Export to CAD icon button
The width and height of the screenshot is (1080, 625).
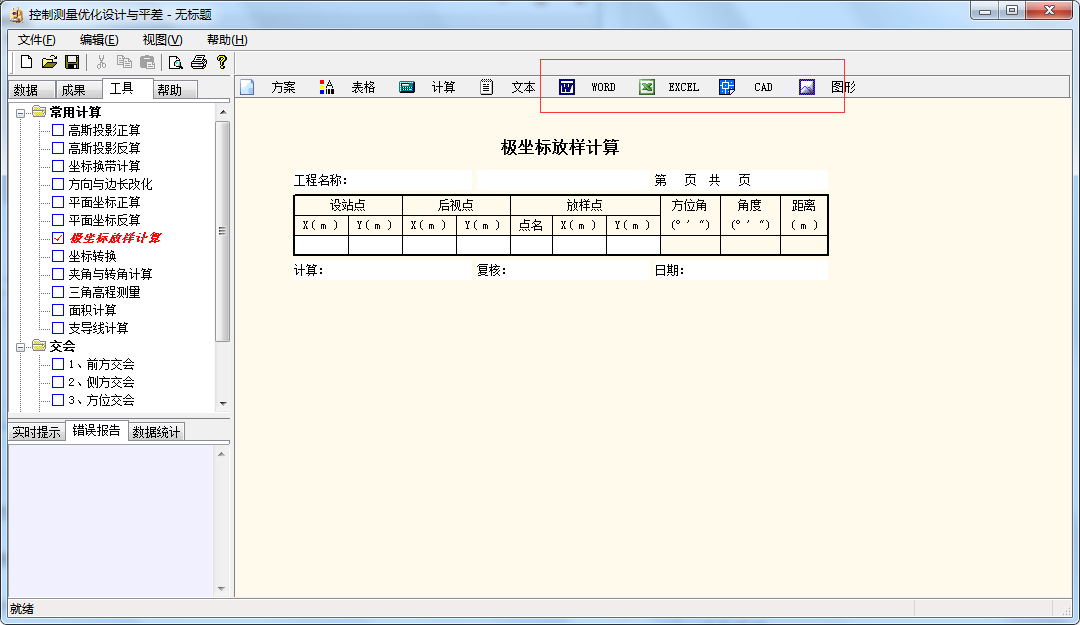click(x=727, y=87)
